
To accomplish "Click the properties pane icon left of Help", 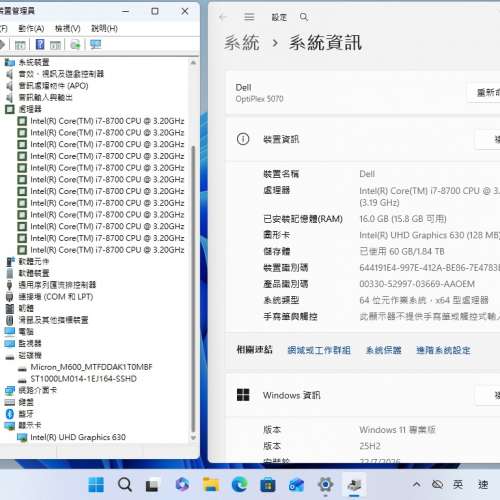I will (20, 45).
